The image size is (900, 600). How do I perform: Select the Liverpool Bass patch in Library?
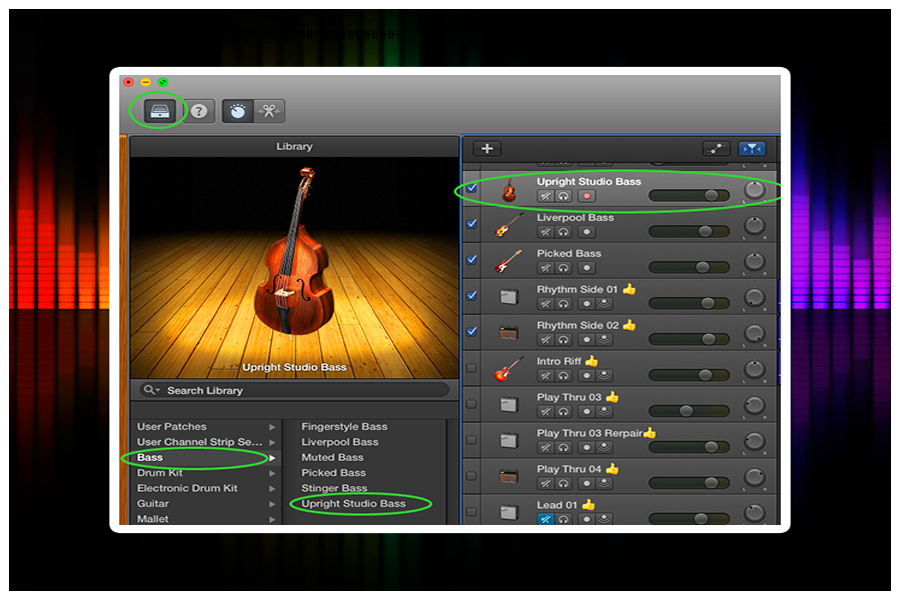340,442
